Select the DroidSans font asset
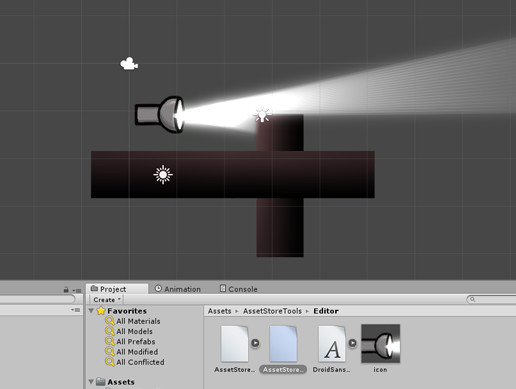Image resolution: width=516 pixels, height=389 pixels. click(332, 344)
